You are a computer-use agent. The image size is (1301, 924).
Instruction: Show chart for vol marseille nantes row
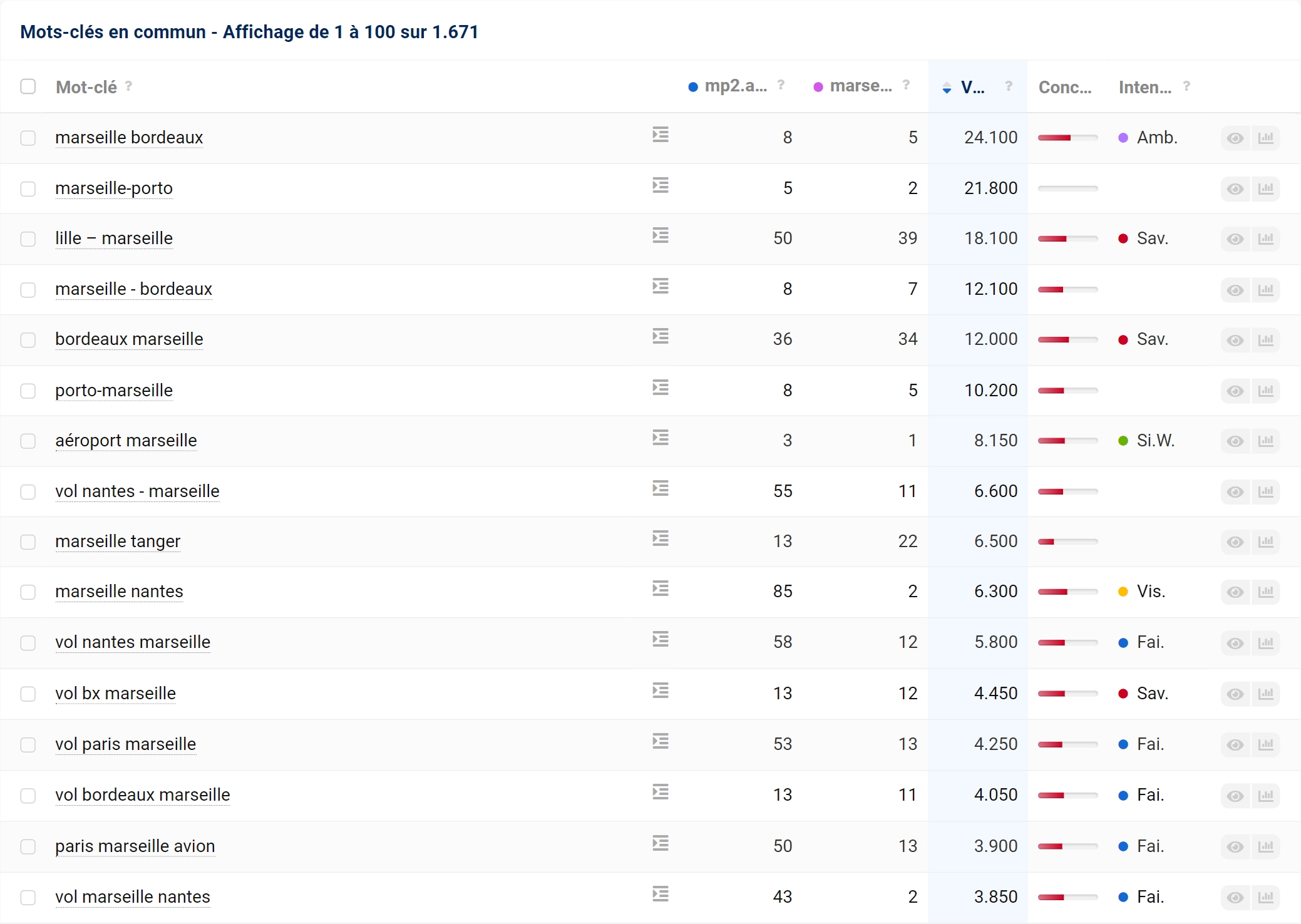click(1265, 897)
